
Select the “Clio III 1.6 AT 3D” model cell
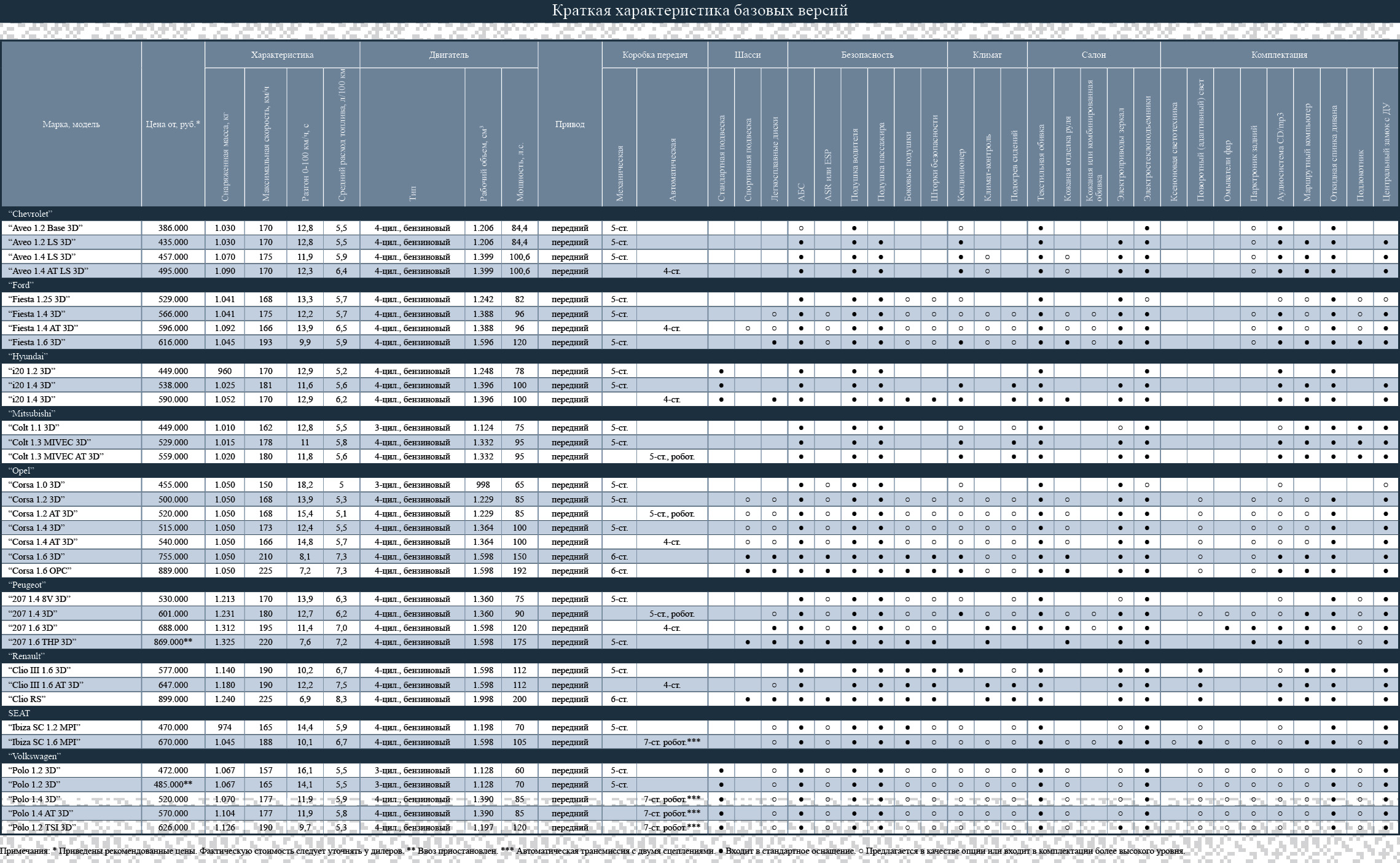click(71, 685)
